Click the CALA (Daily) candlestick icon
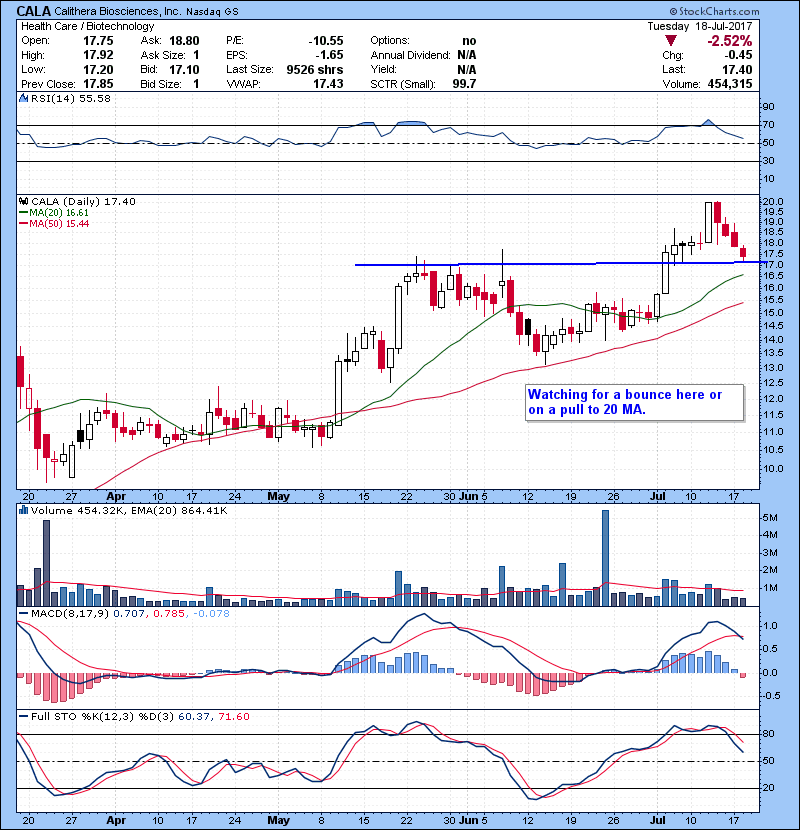The image size is (800, 830). [23, 202]
